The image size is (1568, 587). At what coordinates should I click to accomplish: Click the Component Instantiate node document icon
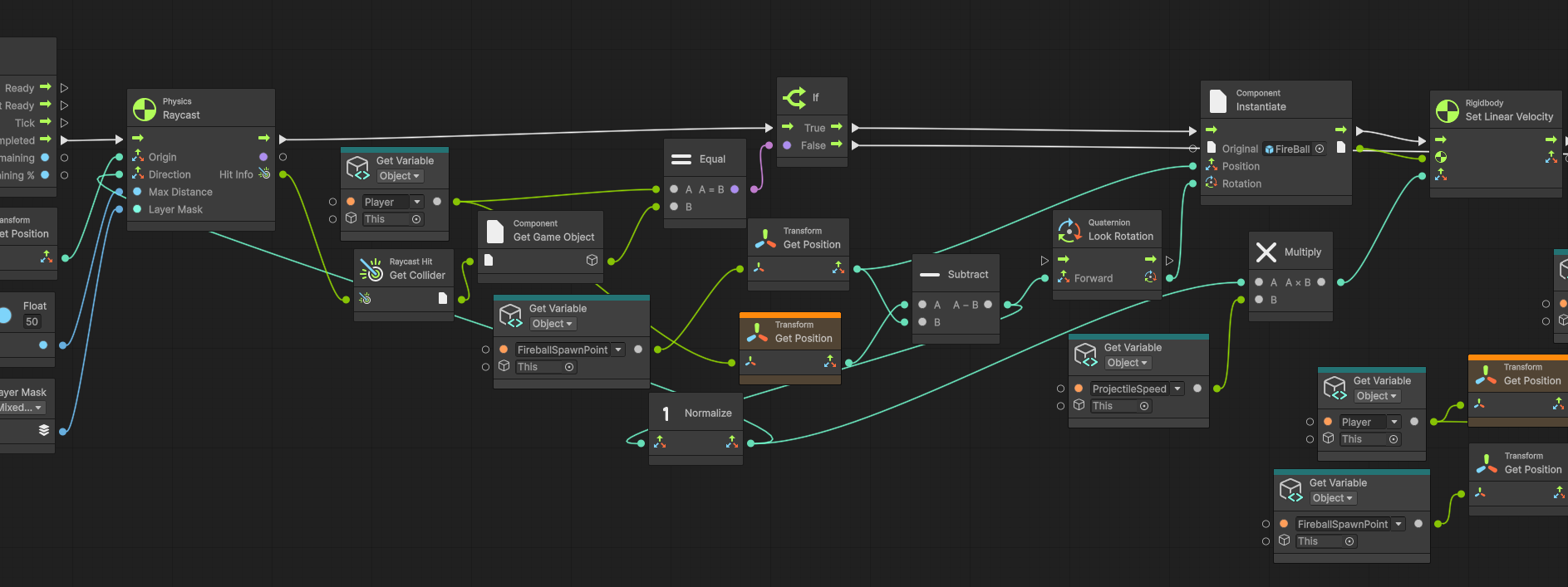pyautogui.click(x=1218, y=101)
